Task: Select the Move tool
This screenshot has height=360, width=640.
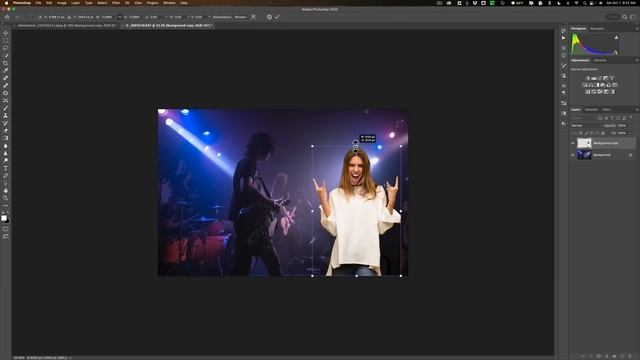Action: coord(5,33)
